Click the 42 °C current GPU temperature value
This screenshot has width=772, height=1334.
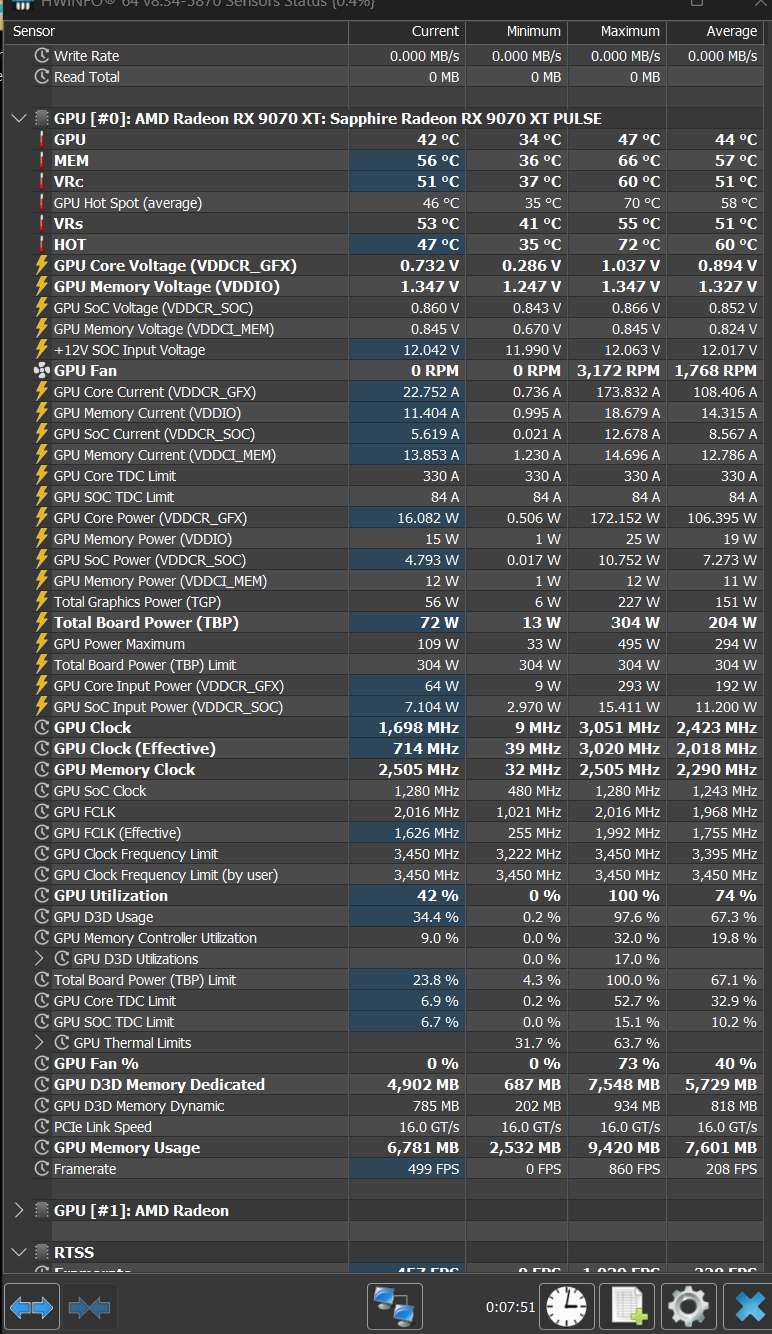(x=438, y=140)
